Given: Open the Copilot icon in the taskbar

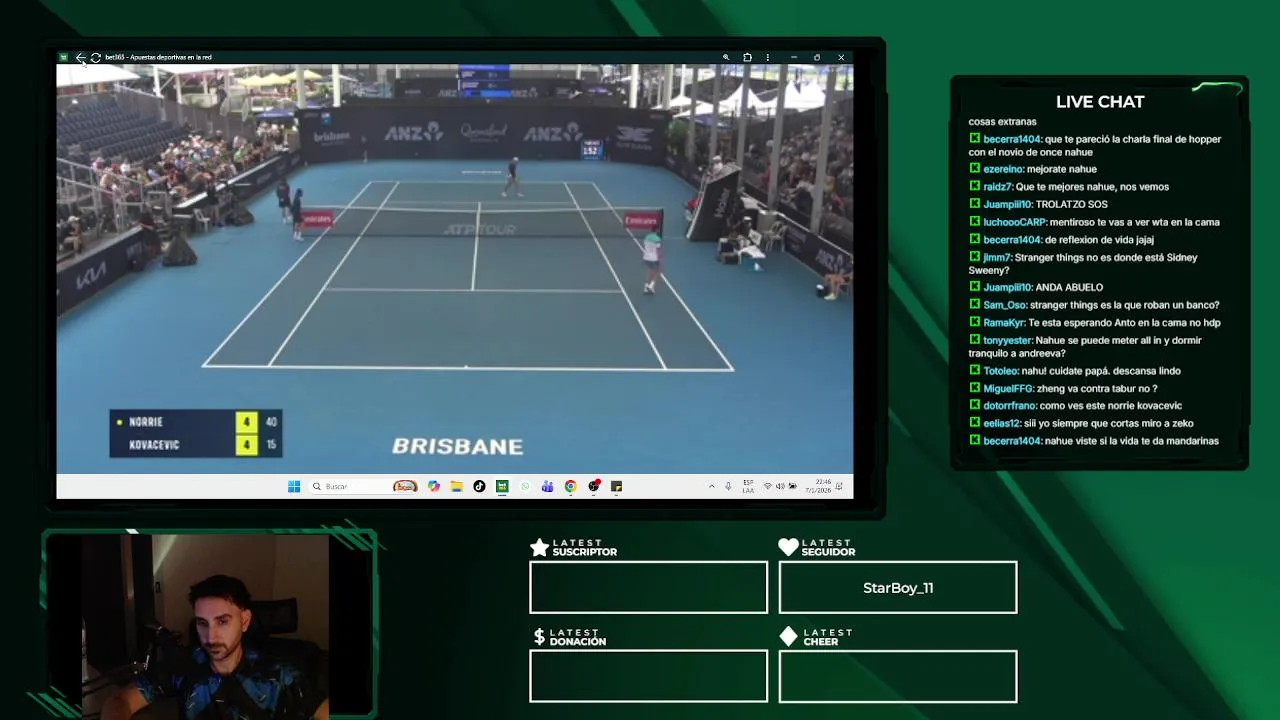Looking at the screenshot, I should coord(433,487).
